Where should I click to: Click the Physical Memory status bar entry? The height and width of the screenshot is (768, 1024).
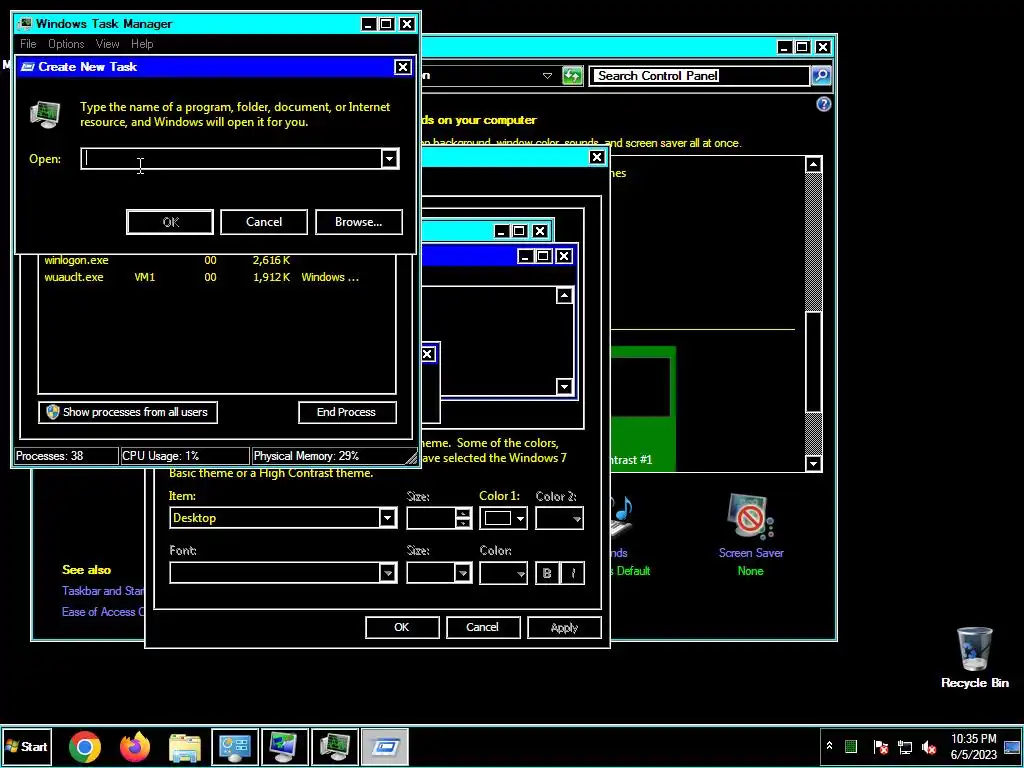click(x=330, y=456)
